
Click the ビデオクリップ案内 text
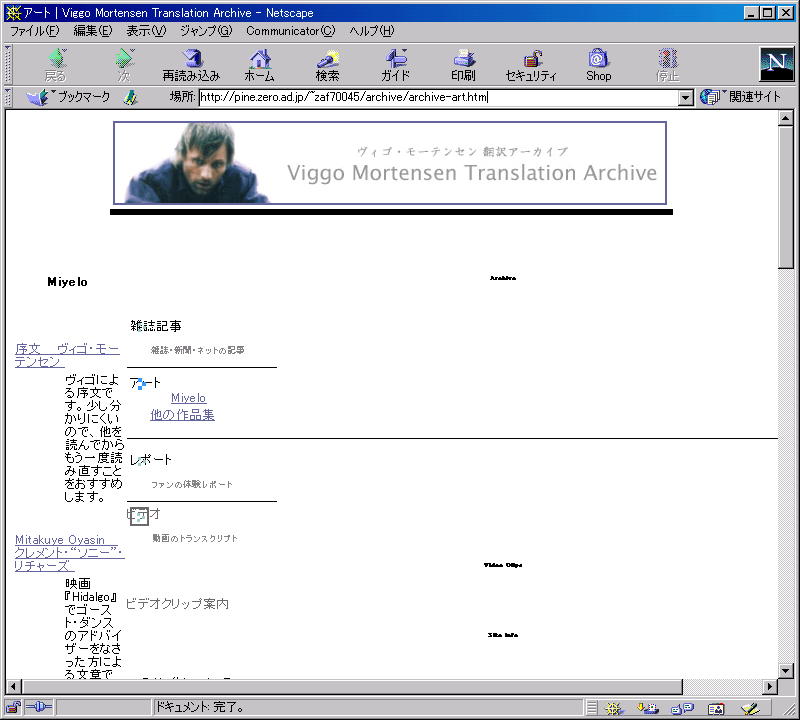click(x=177, y=604)
